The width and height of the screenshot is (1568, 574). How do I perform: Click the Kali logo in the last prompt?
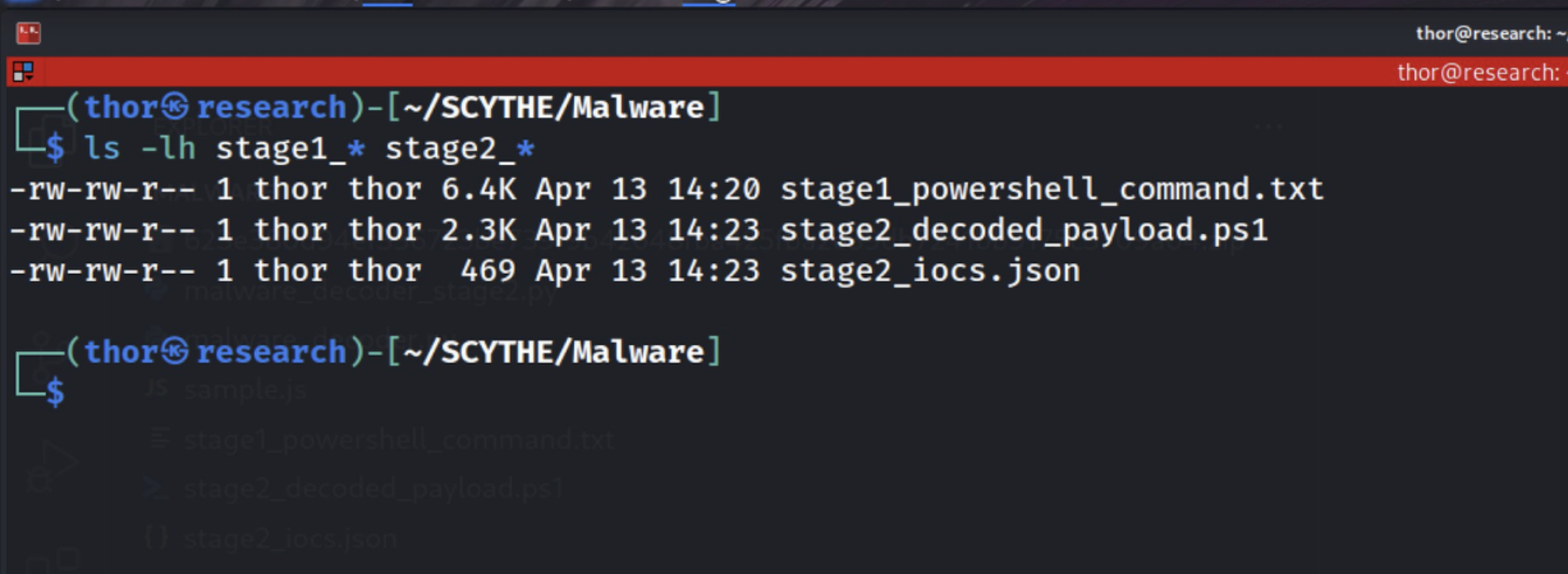(175, 352)
